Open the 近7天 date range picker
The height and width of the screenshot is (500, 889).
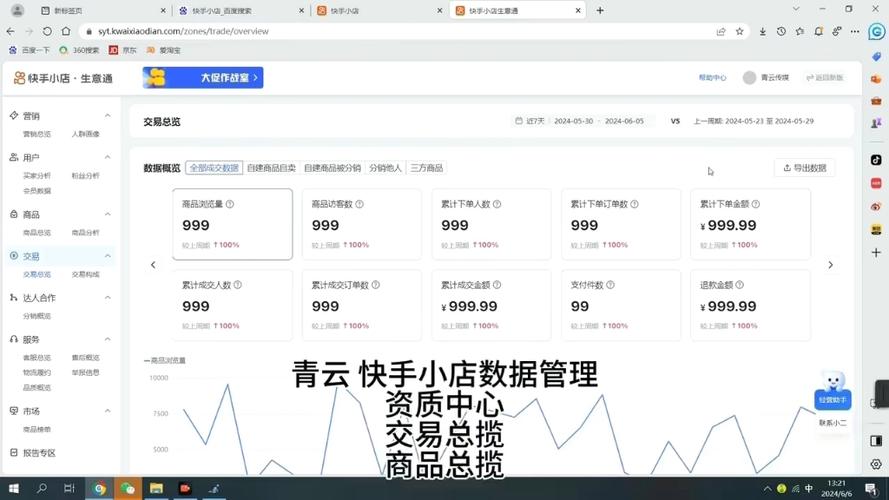[580, 121]
